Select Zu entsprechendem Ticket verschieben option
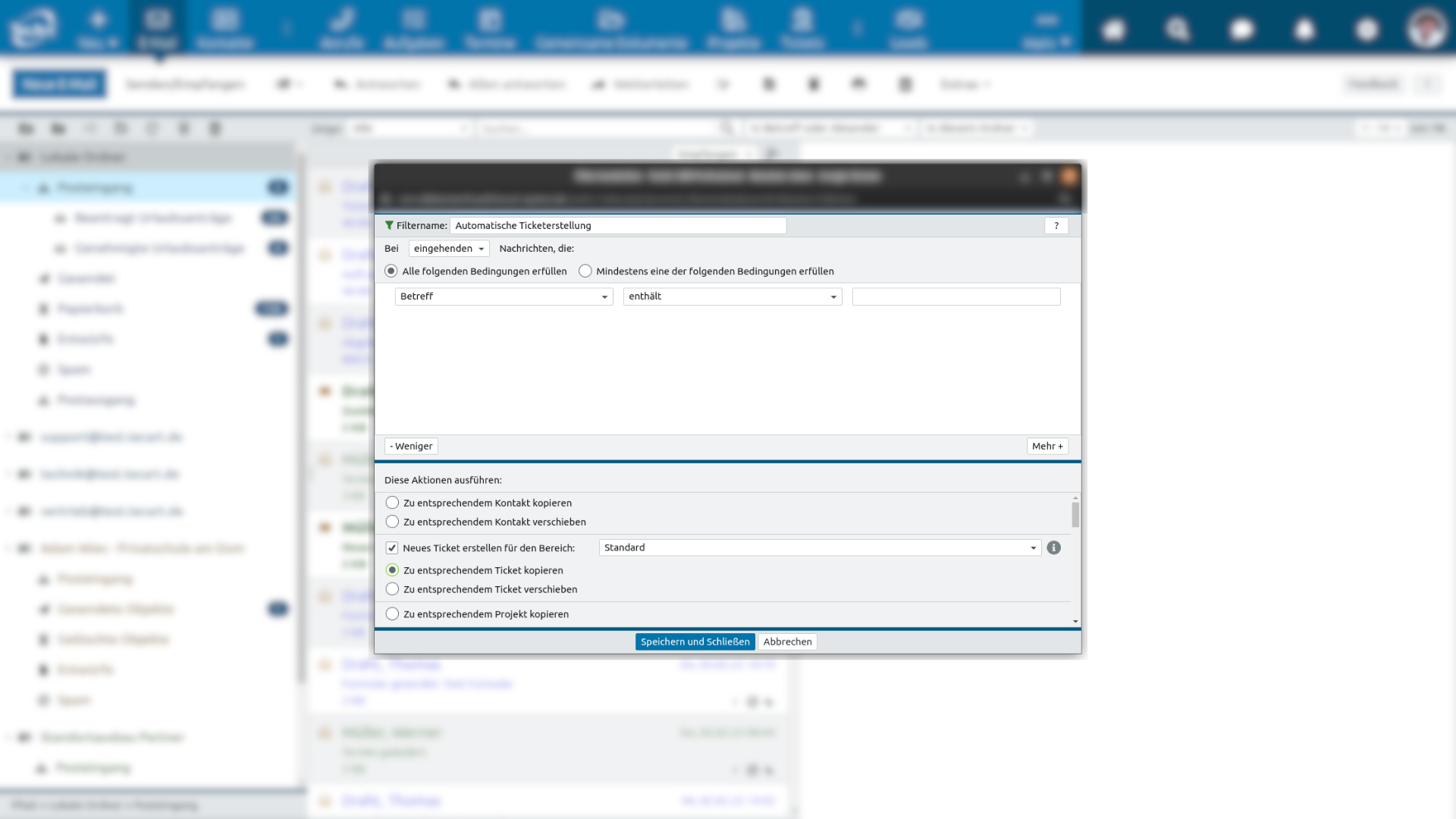The width and height of the screenshot is (1456, 819). click(x=392, y=589)
